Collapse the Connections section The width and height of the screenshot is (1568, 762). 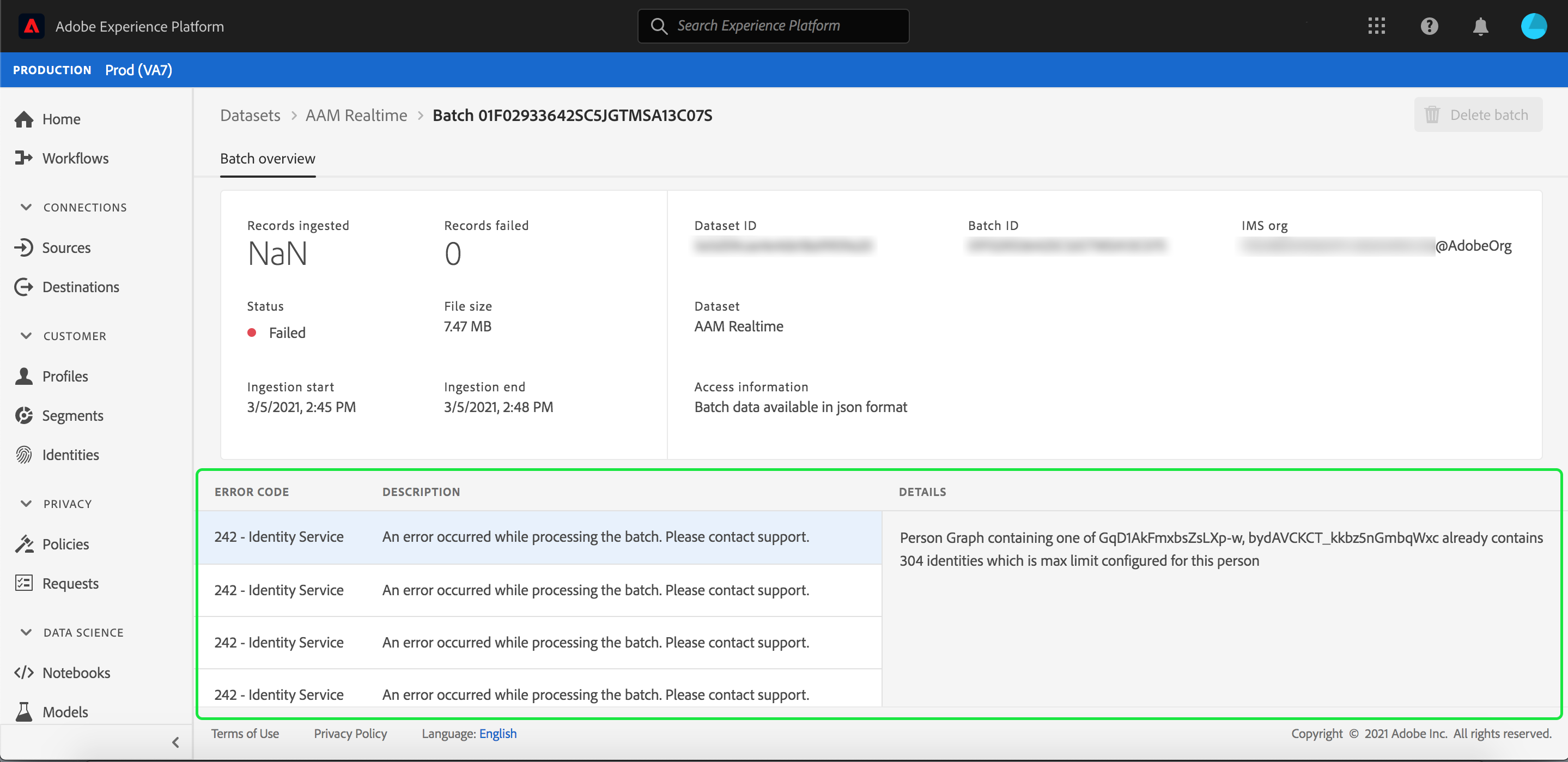point(26,207)
